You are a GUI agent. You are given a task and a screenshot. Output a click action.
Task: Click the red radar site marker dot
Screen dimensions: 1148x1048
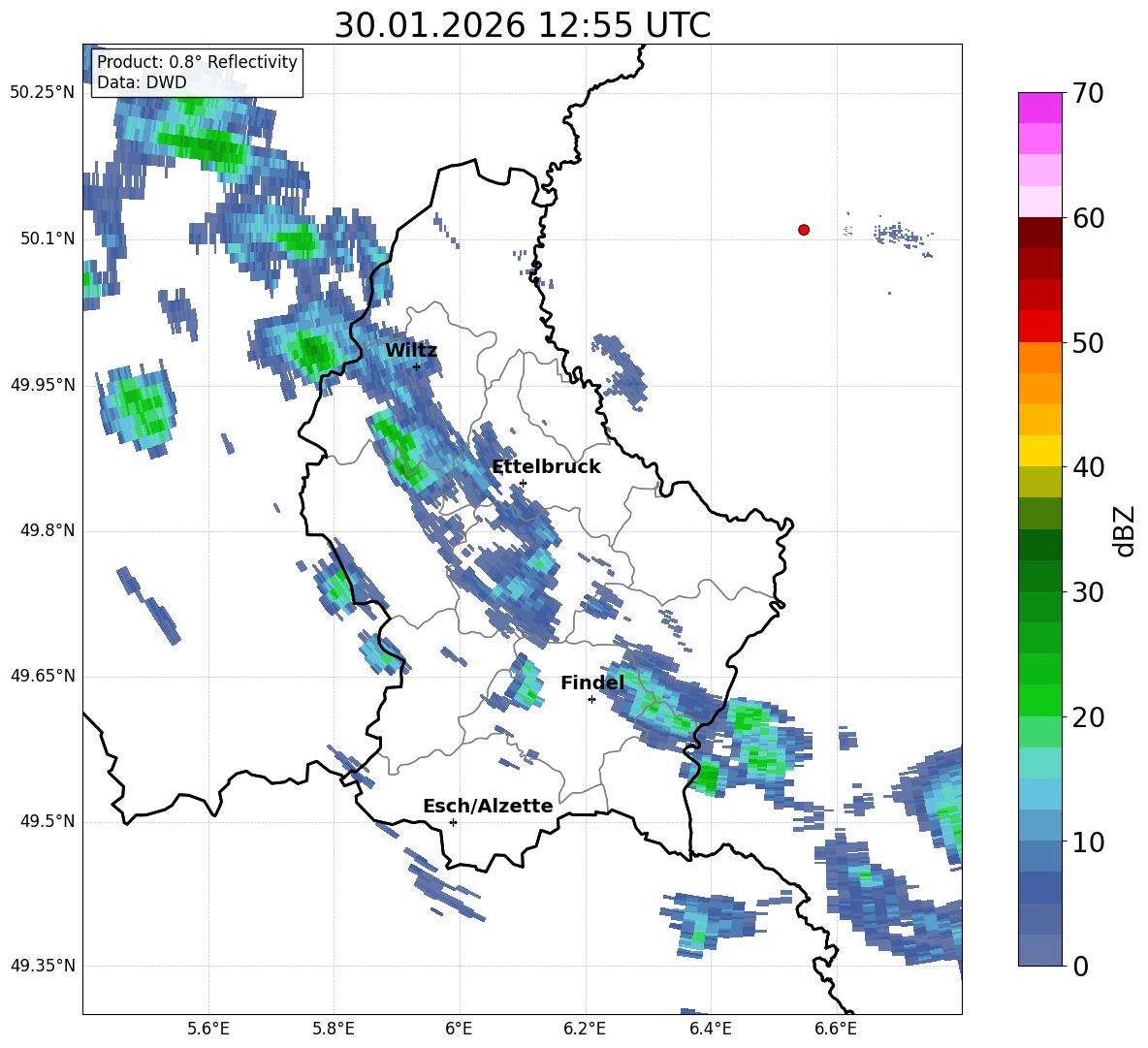[804, 230]
